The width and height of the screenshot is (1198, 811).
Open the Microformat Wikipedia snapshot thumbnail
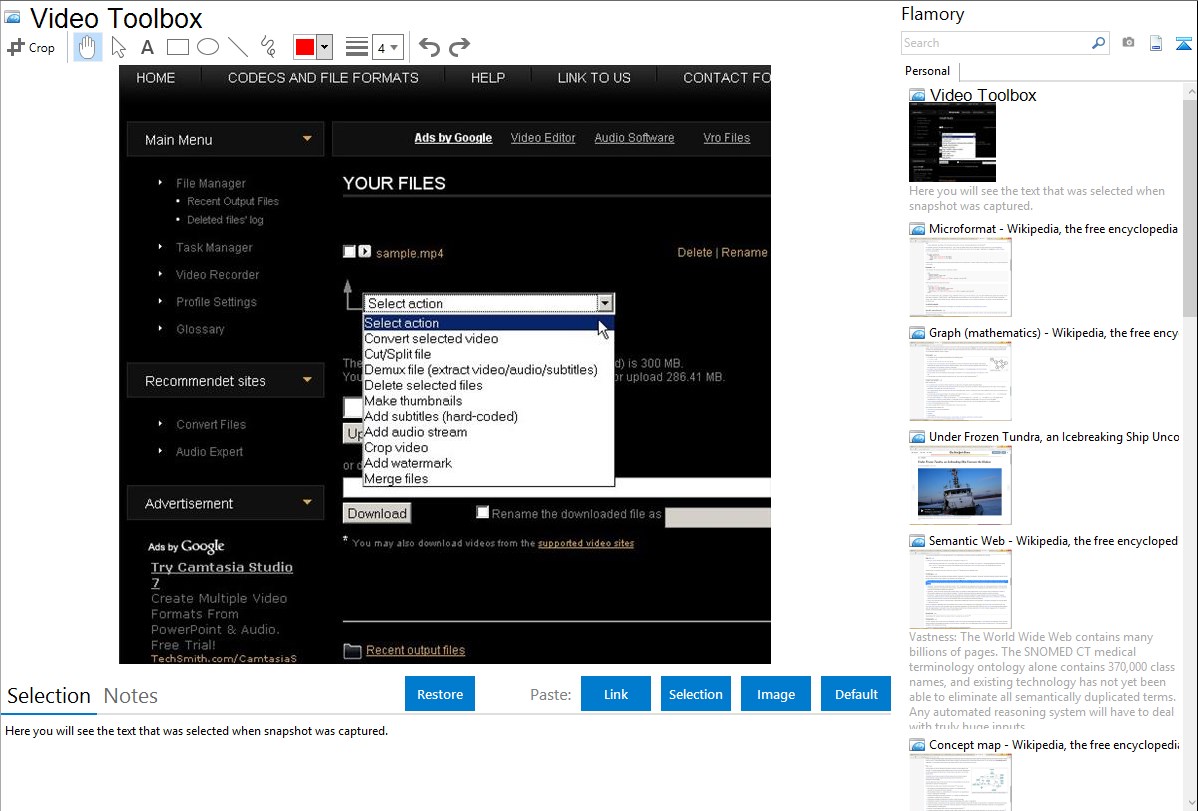(x=960, y=277)
